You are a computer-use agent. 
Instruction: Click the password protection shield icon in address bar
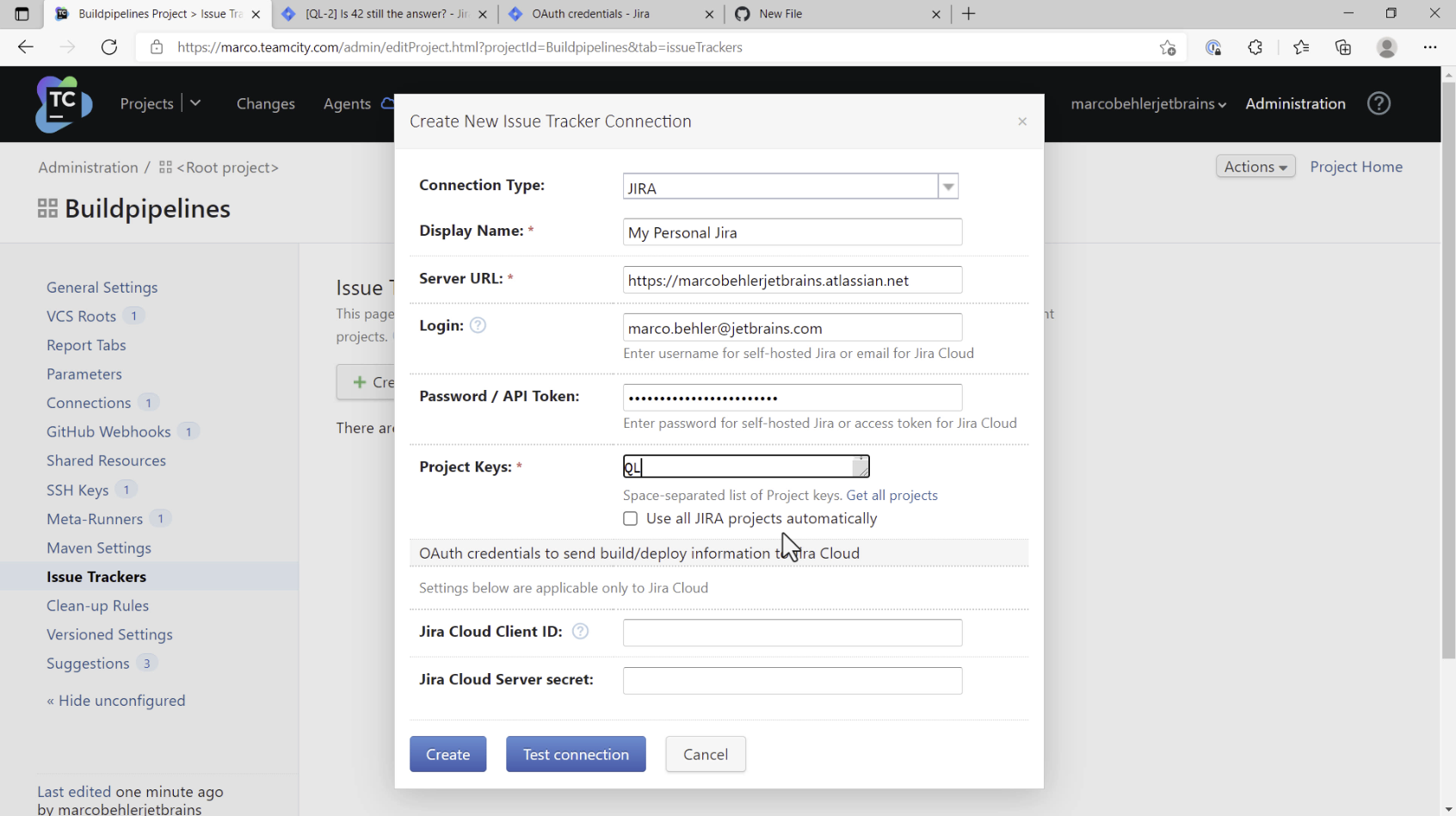tap(1213, 47)
